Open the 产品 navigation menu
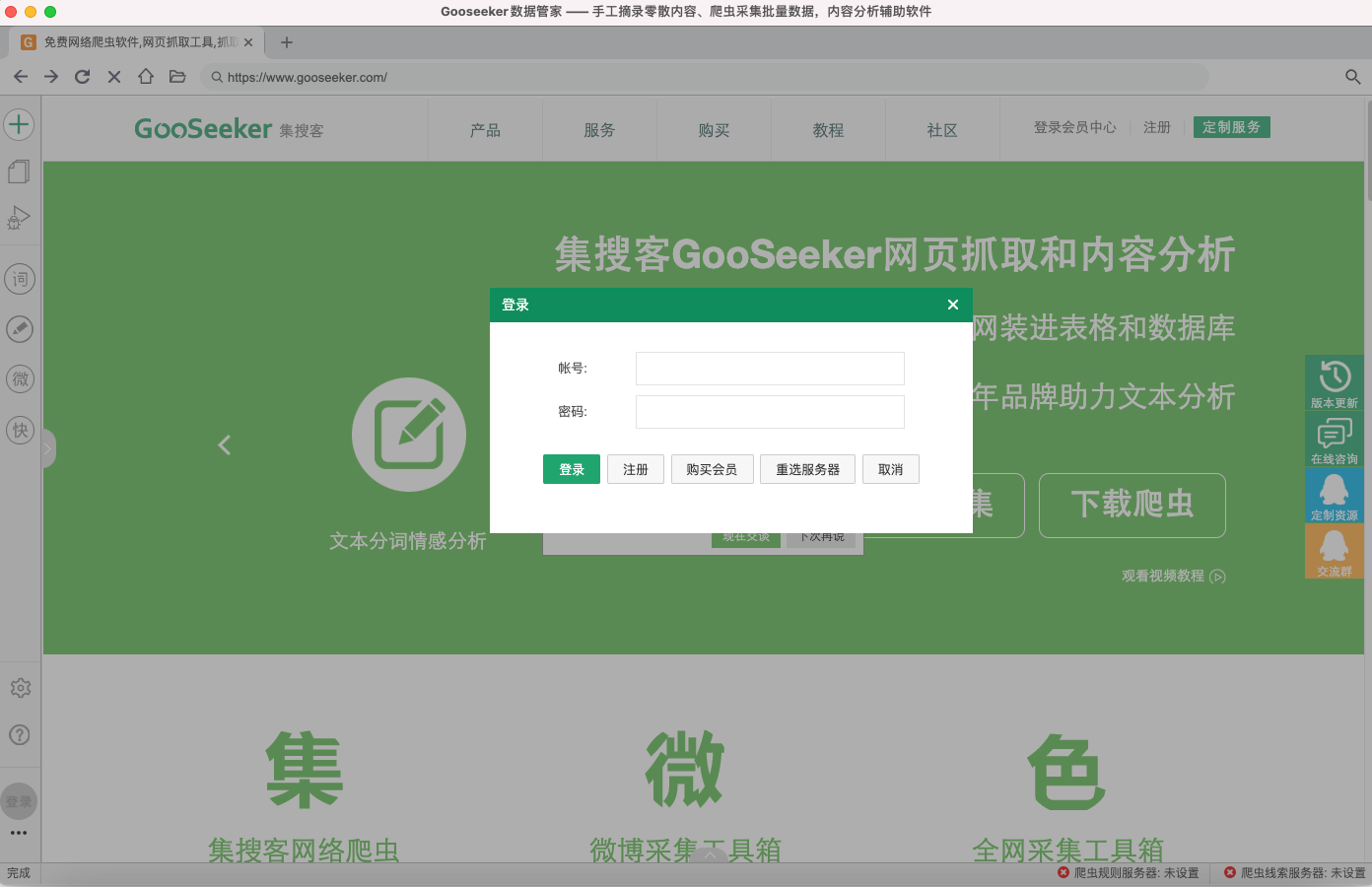 click(485, 130)
